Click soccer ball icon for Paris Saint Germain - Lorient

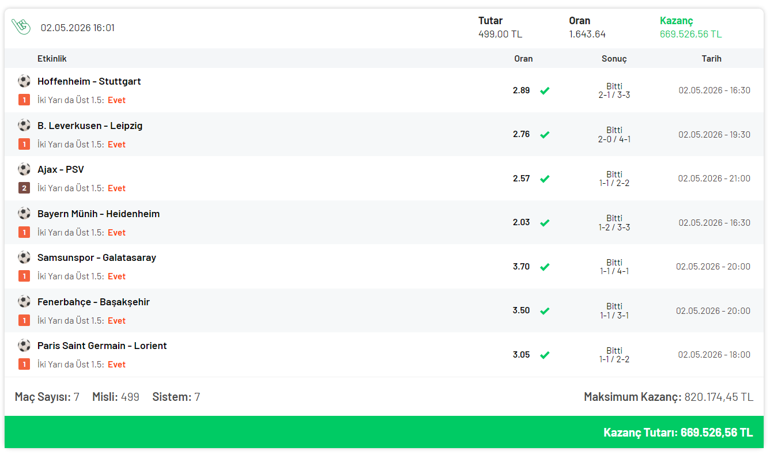pos(24,345)
